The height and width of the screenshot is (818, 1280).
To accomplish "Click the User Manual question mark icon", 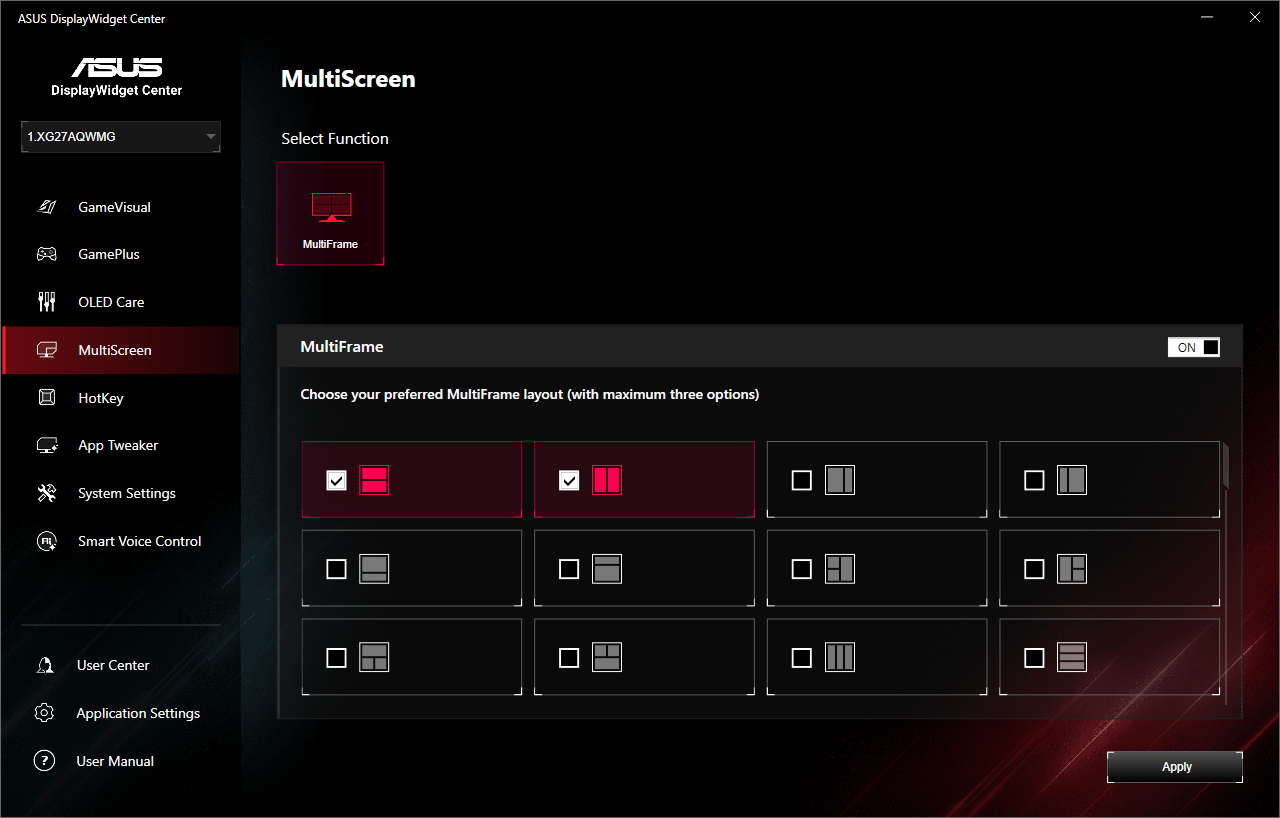I will [x=44, y=761].
